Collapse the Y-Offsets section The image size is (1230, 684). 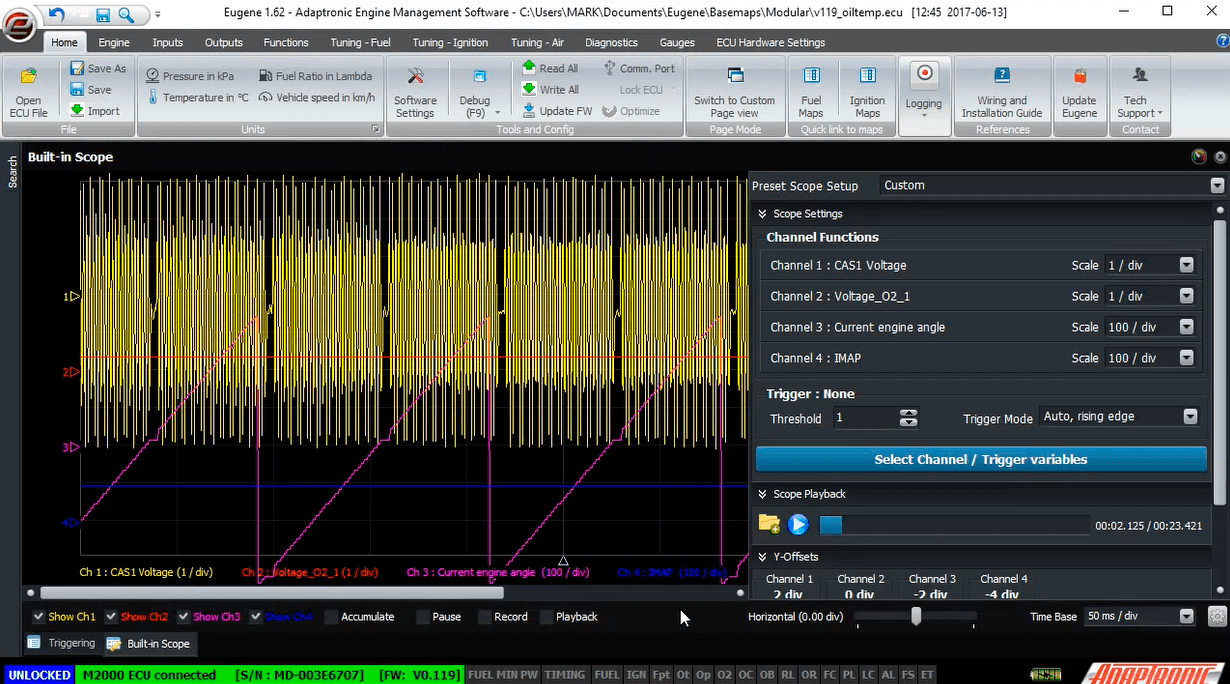[762, 557]
